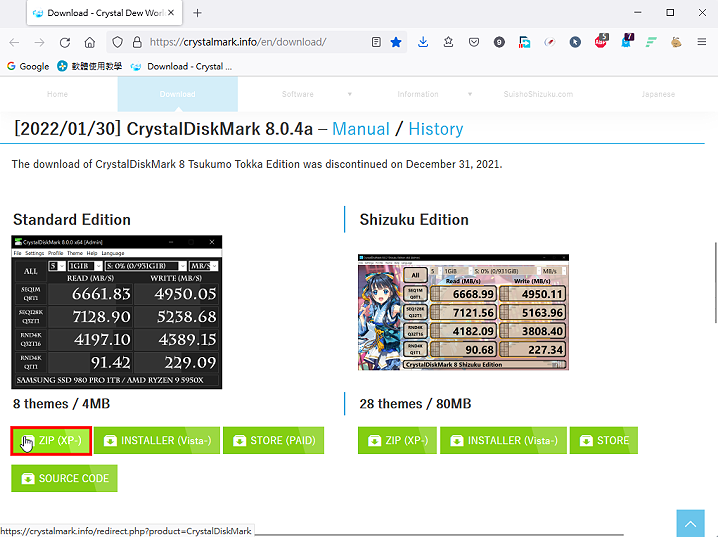Open the Chinese-named bookmark in bookmarks bar

coord(90,67)
